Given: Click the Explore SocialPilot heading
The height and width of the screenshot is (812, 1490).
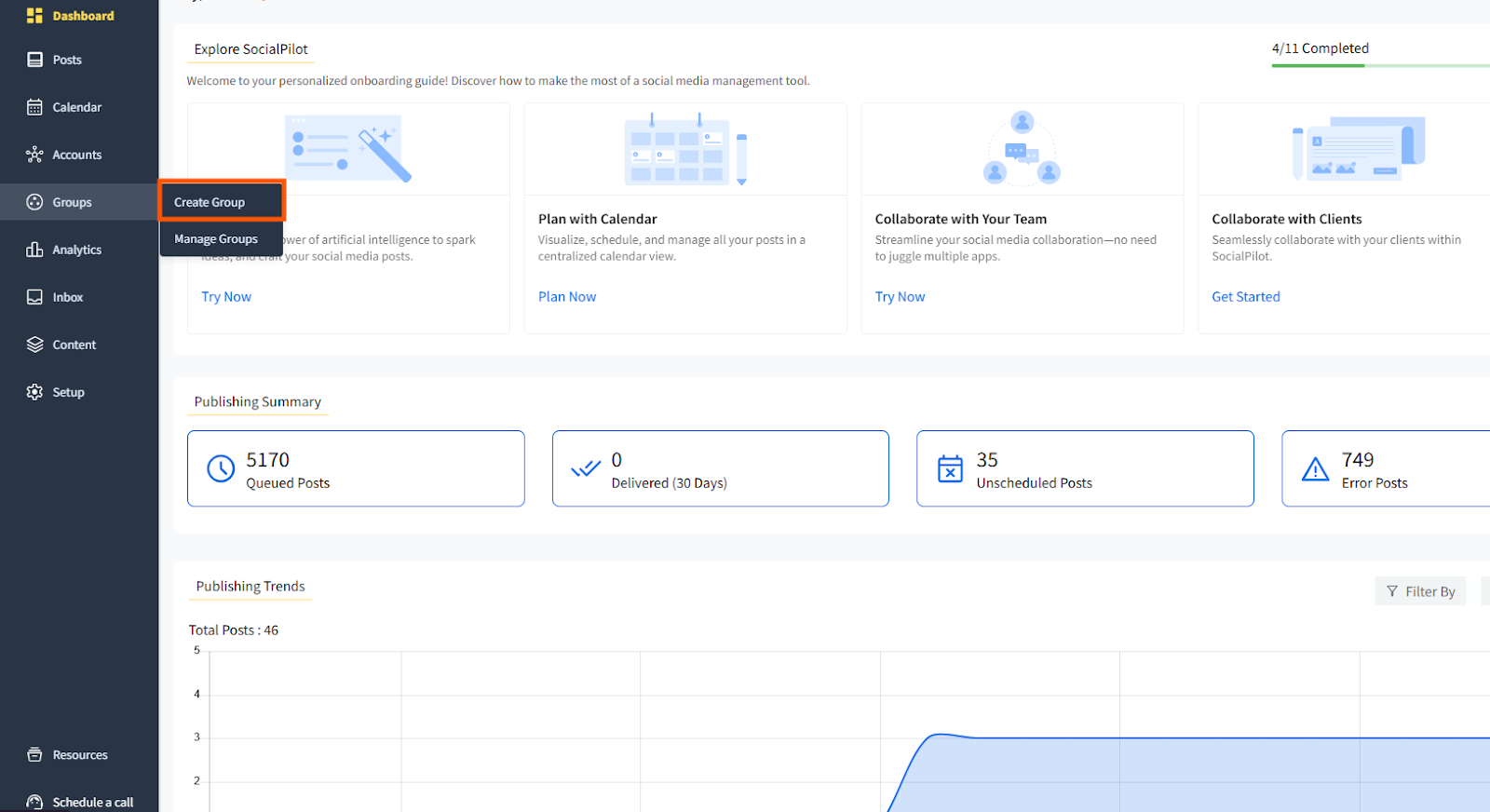Looking at the screenshot, I should tap(251, 49).
